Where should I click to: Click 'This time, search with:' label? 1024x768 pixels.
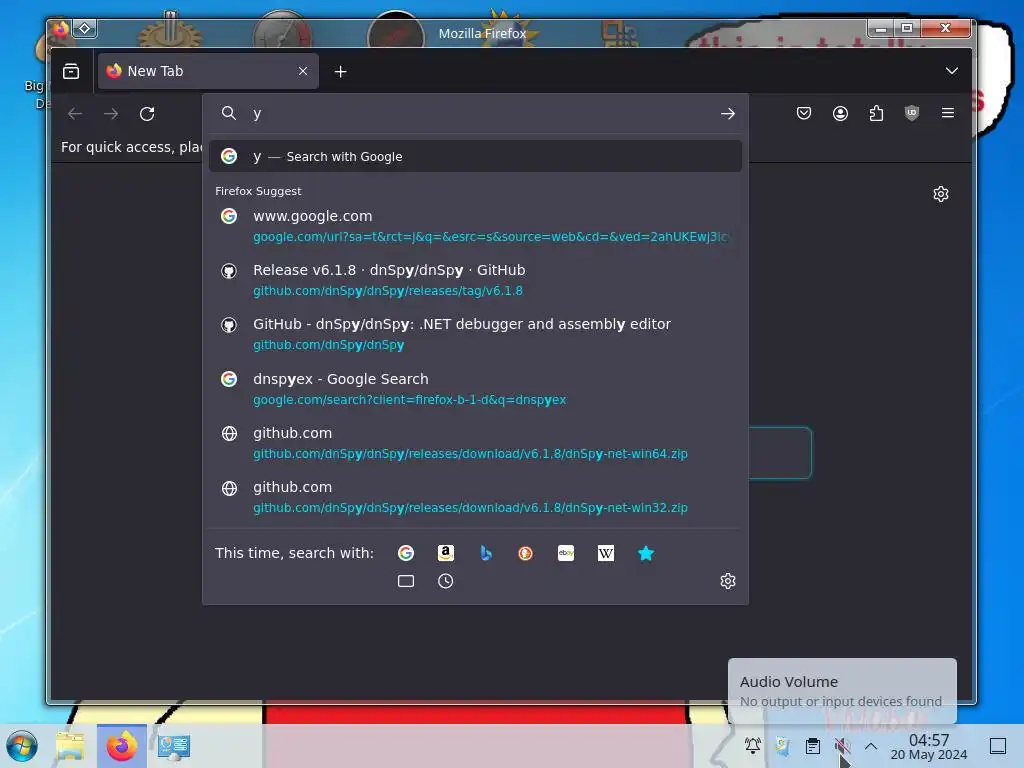(x=295, y=553)
